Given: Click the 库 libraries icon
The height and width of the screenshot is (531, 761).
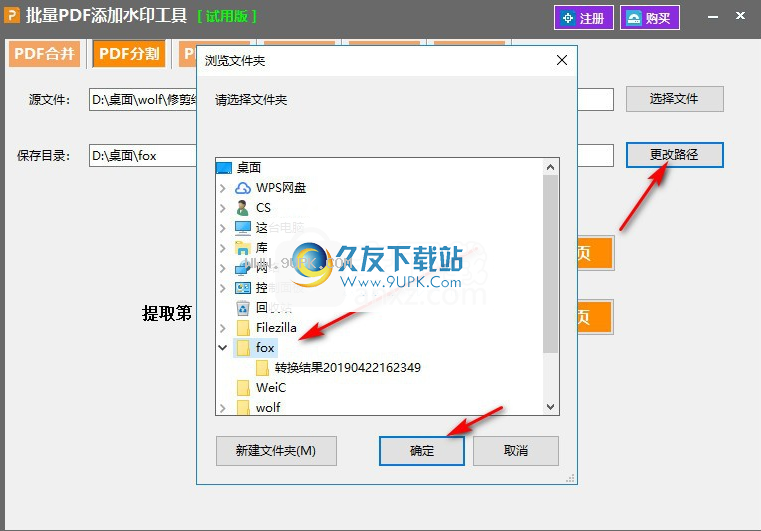Looking at the screenshot, I should pyautogui.click(x=243, y=248).
